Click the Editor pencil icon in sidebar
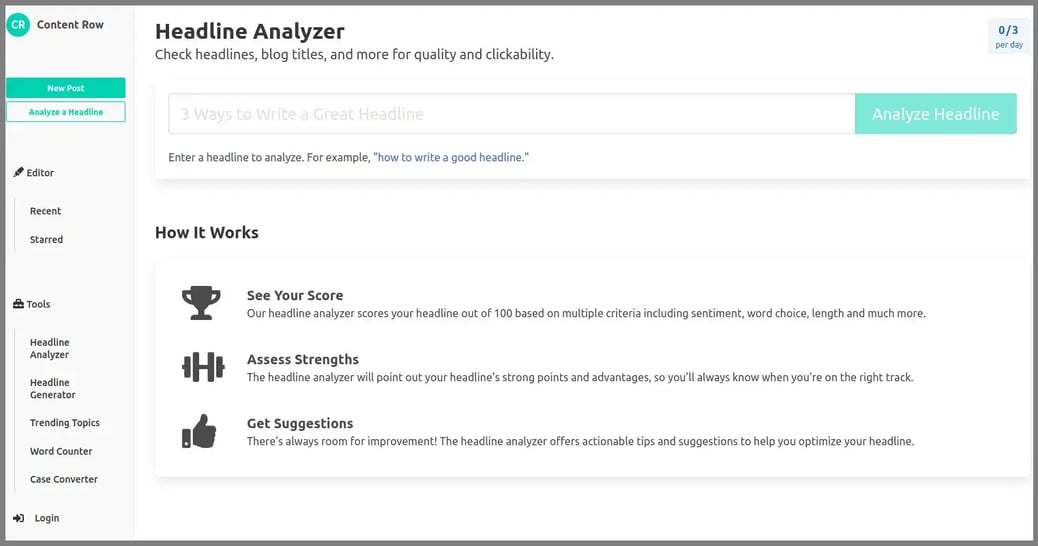The image size is (1038, 546). click(18, 173)
